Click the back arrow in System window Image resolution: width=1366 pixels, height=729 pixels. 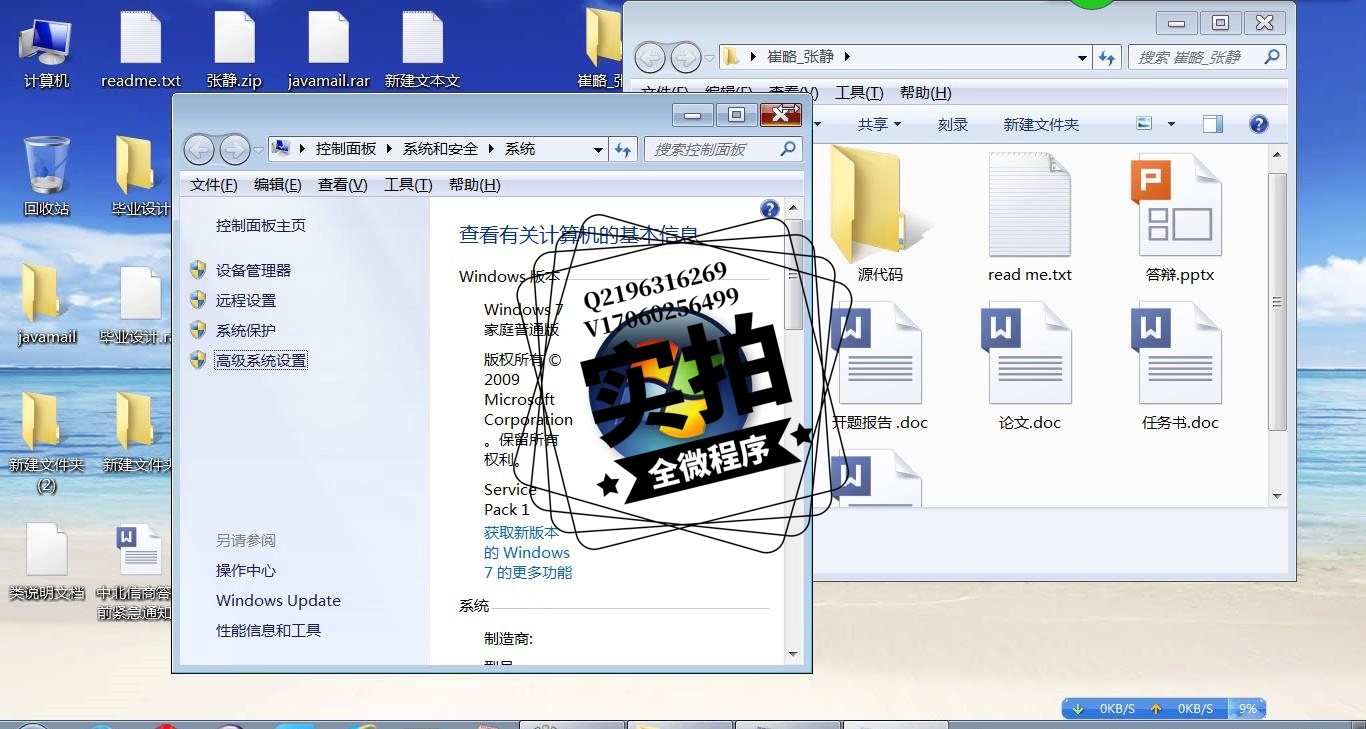click(x=199, y=150)
